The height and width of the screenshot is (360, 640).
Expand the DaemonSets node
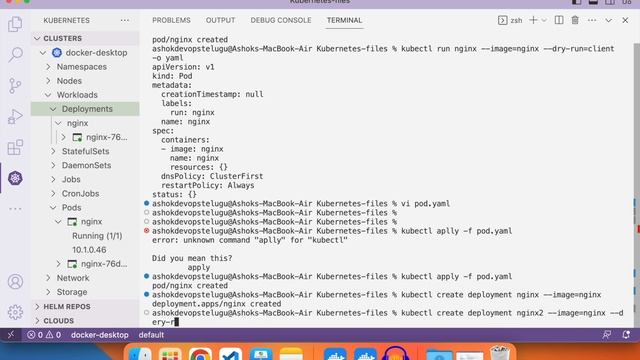53,165
